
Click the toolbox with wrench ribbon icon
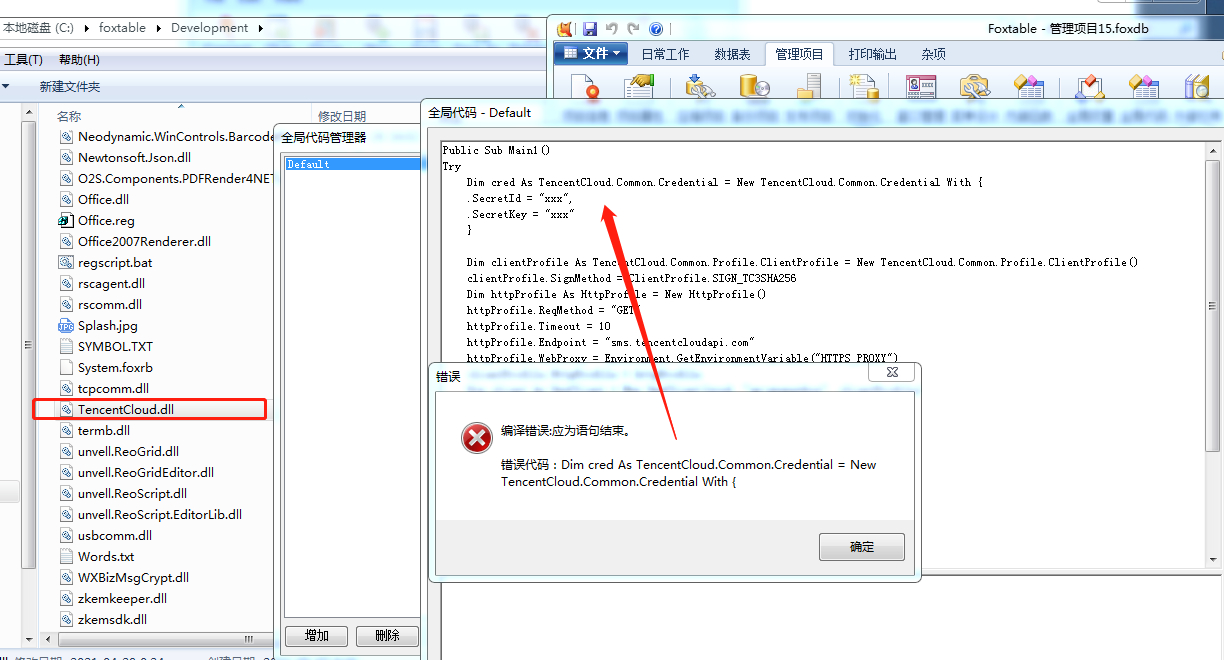pos(974,86)
